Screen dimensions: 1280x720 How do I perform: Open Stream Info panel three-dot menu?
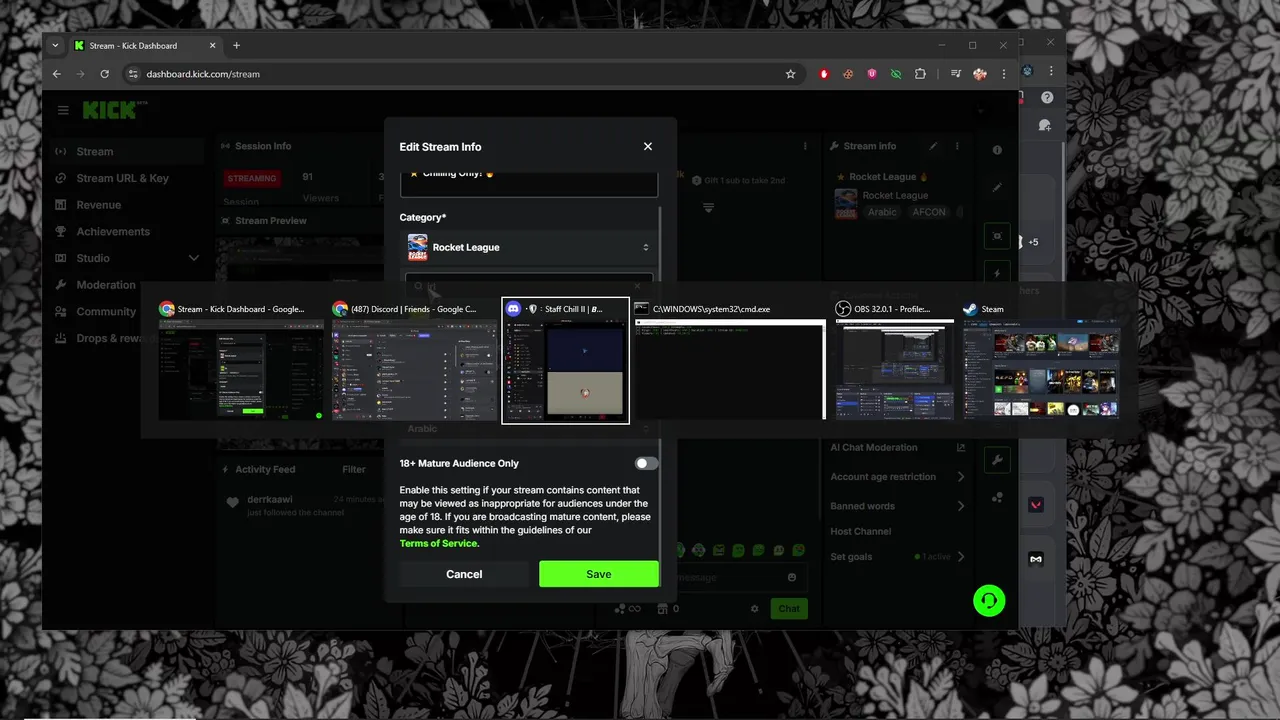click(x=957, y=146)
